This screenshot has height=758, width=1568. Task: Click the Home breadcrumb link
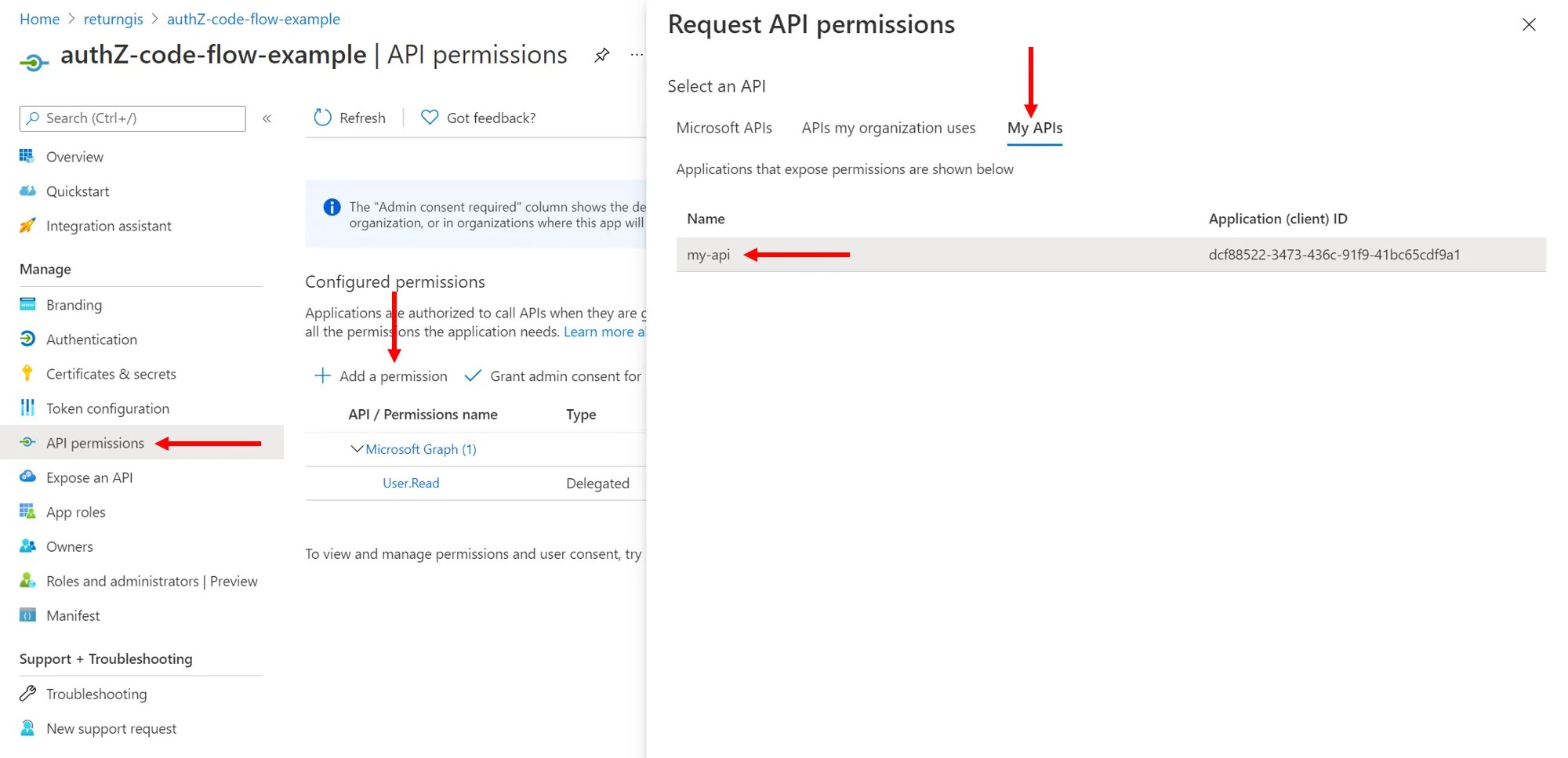pos(39,19)
